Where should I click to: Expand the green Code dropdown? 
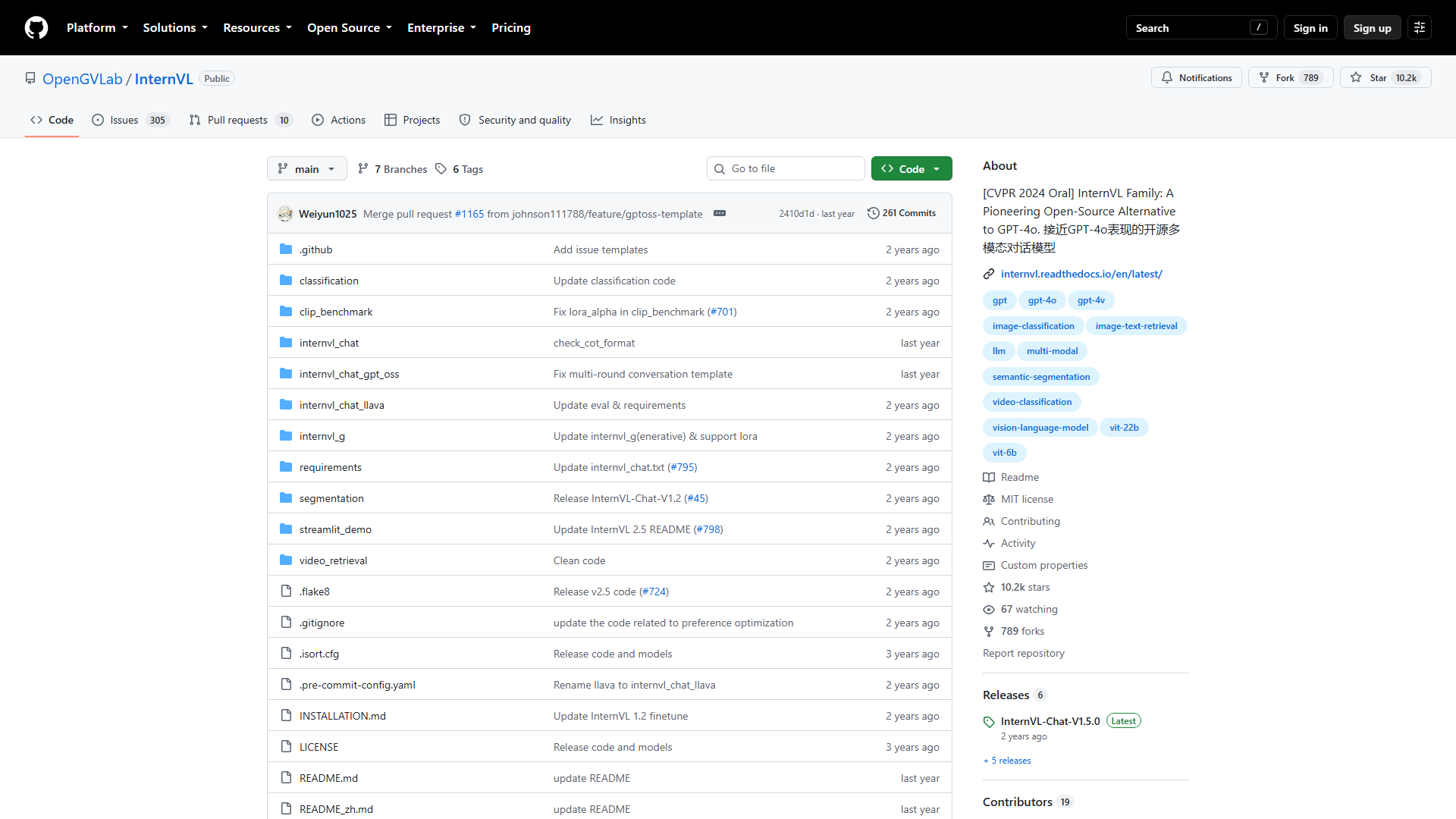[x=912, y=168]
